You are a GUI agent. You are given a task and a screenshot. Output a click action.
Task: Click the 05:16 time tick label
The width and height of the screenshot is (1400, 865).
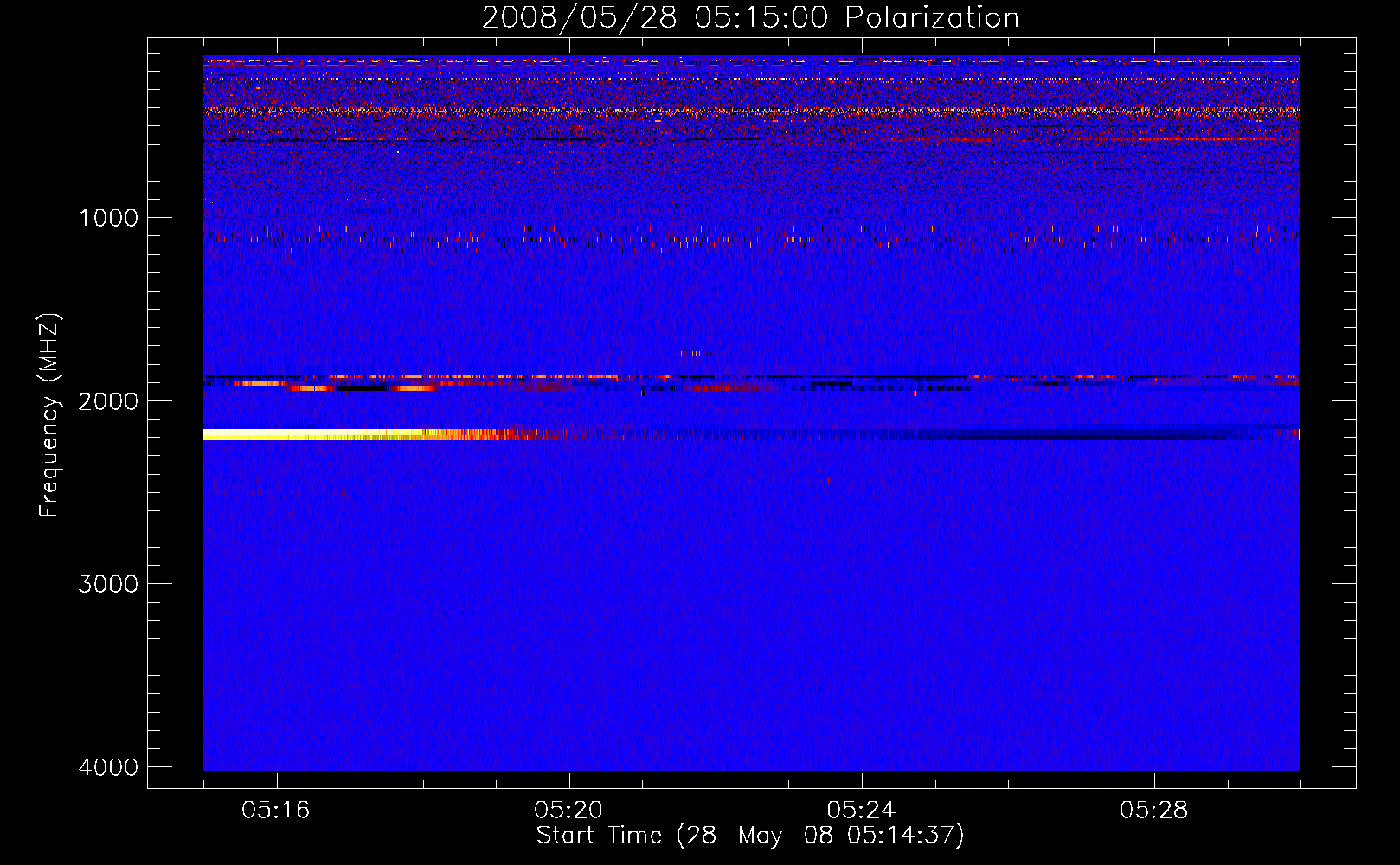click(276, 811)
